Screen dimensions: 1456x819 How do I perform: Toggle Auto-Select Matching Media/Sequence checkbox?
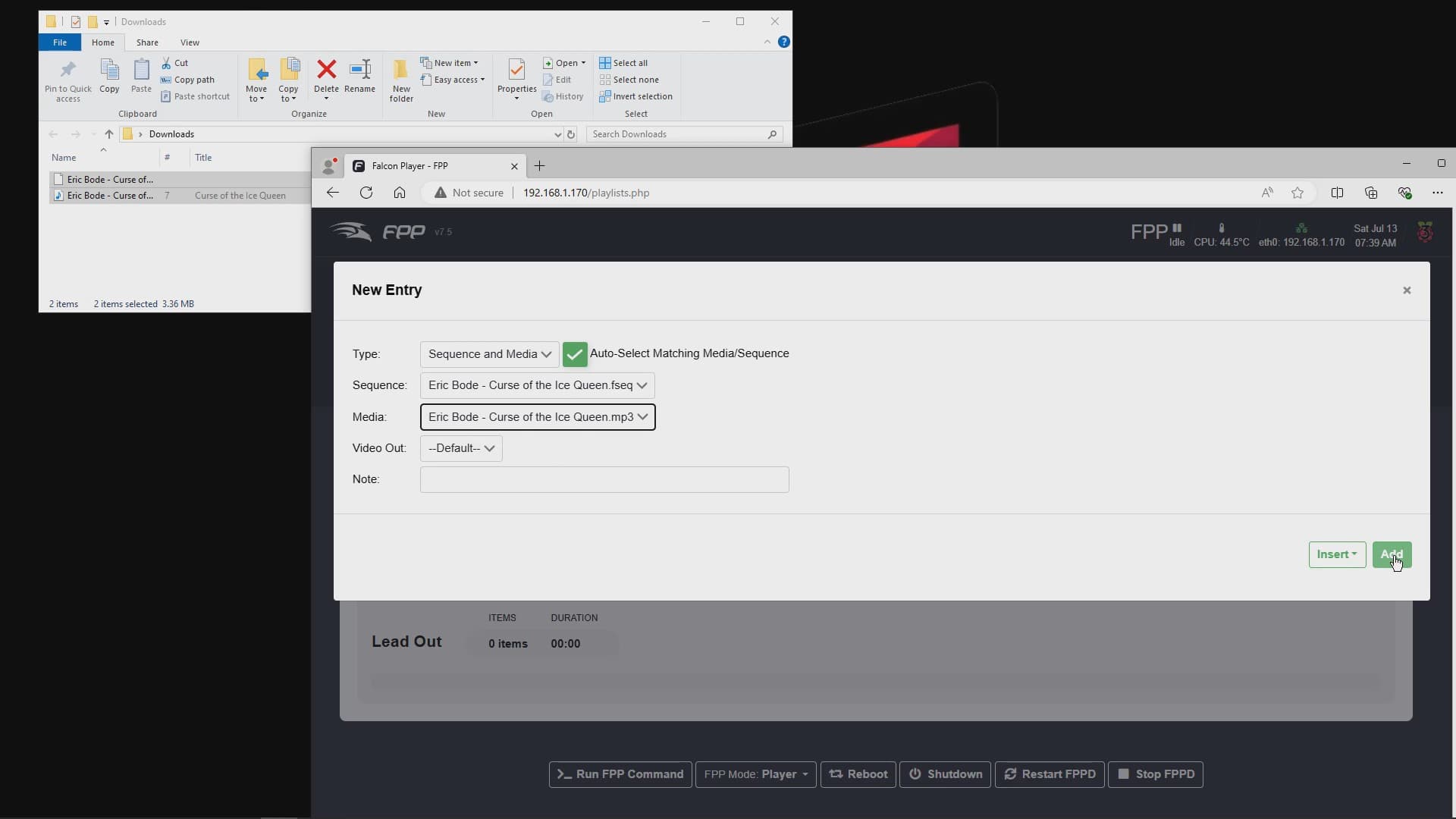tap(575, 354)
